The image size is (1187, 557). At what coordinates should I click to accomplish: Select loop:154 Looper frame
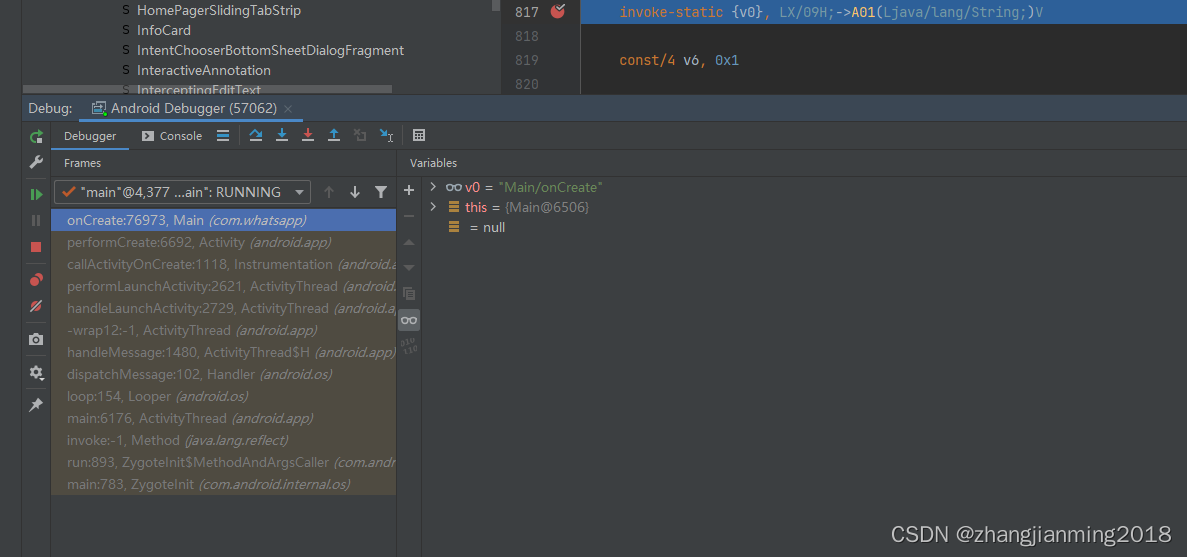(223, 396)
